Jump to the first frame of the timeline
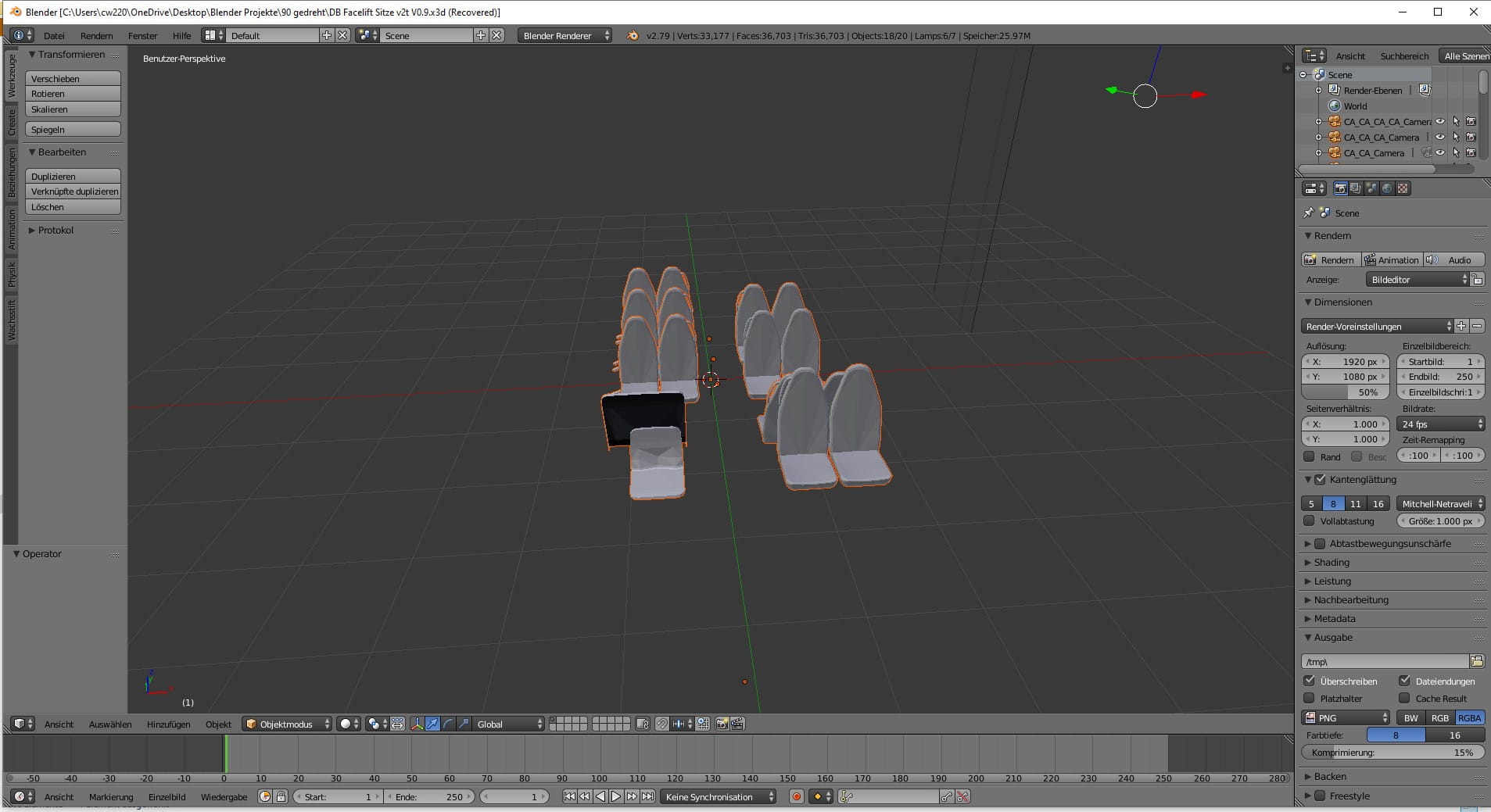The image size is (1491, 812). click(569, 796)
